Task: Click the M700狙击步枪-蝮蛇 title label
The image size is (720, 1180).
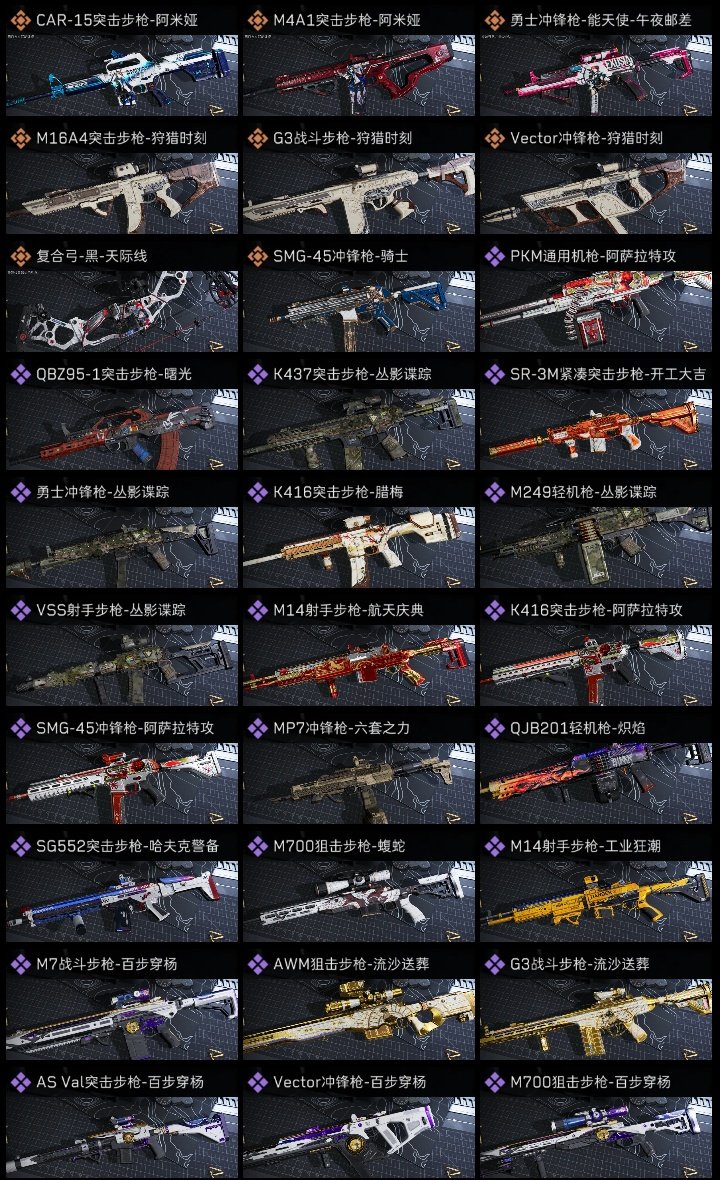Action: [x=339, y=846]
